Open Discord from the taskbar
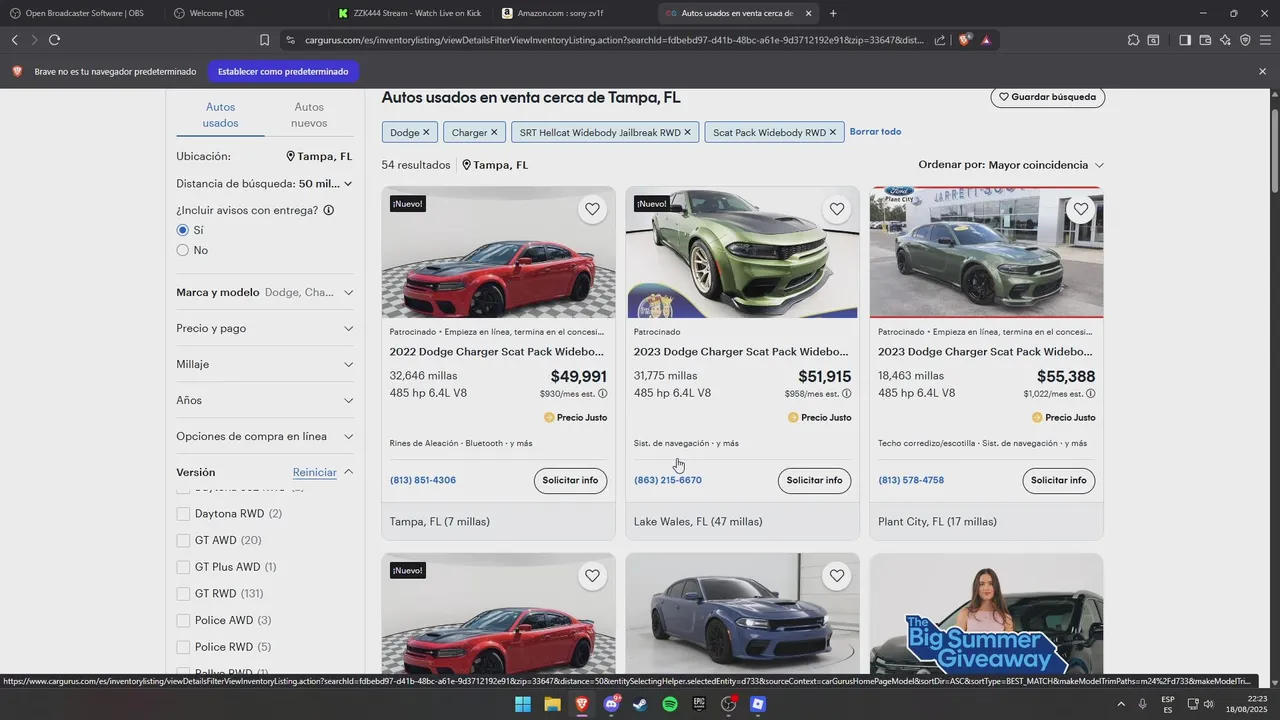 click(x=611, y=704)
